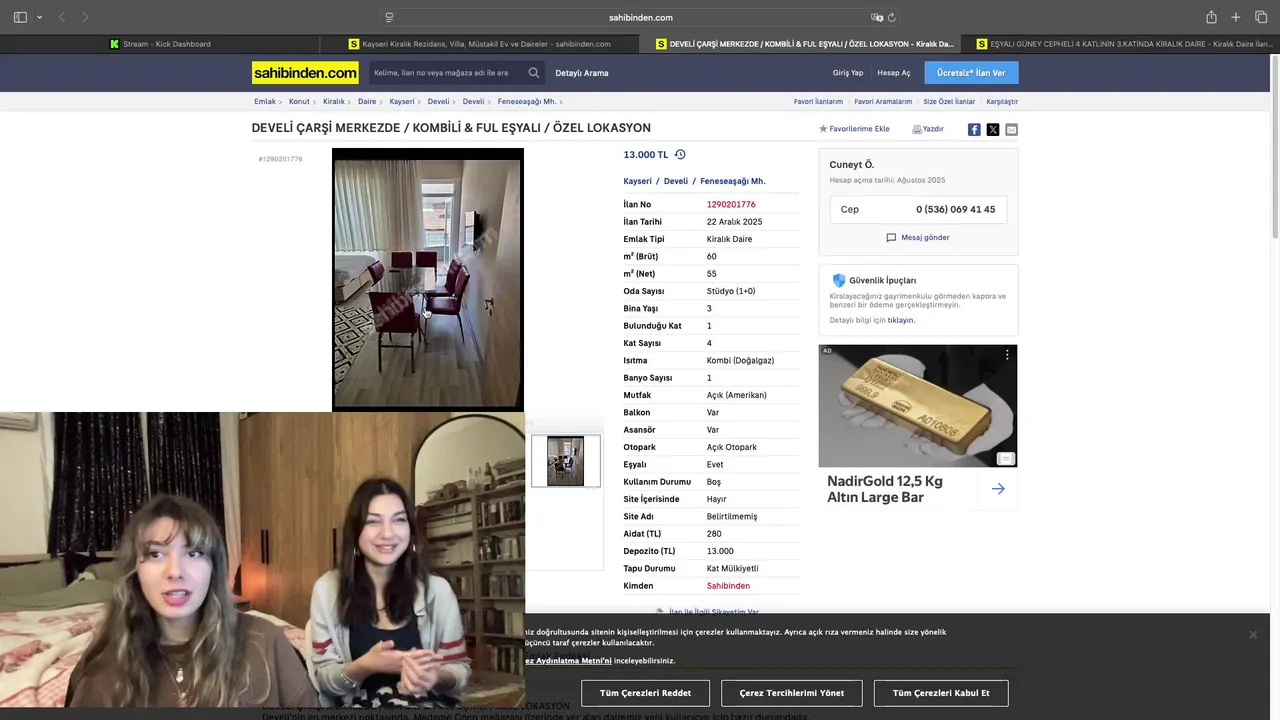The image size is (1280, 720).
Task: Open Favori İlanlarım link
Action: tap(818, 101)
